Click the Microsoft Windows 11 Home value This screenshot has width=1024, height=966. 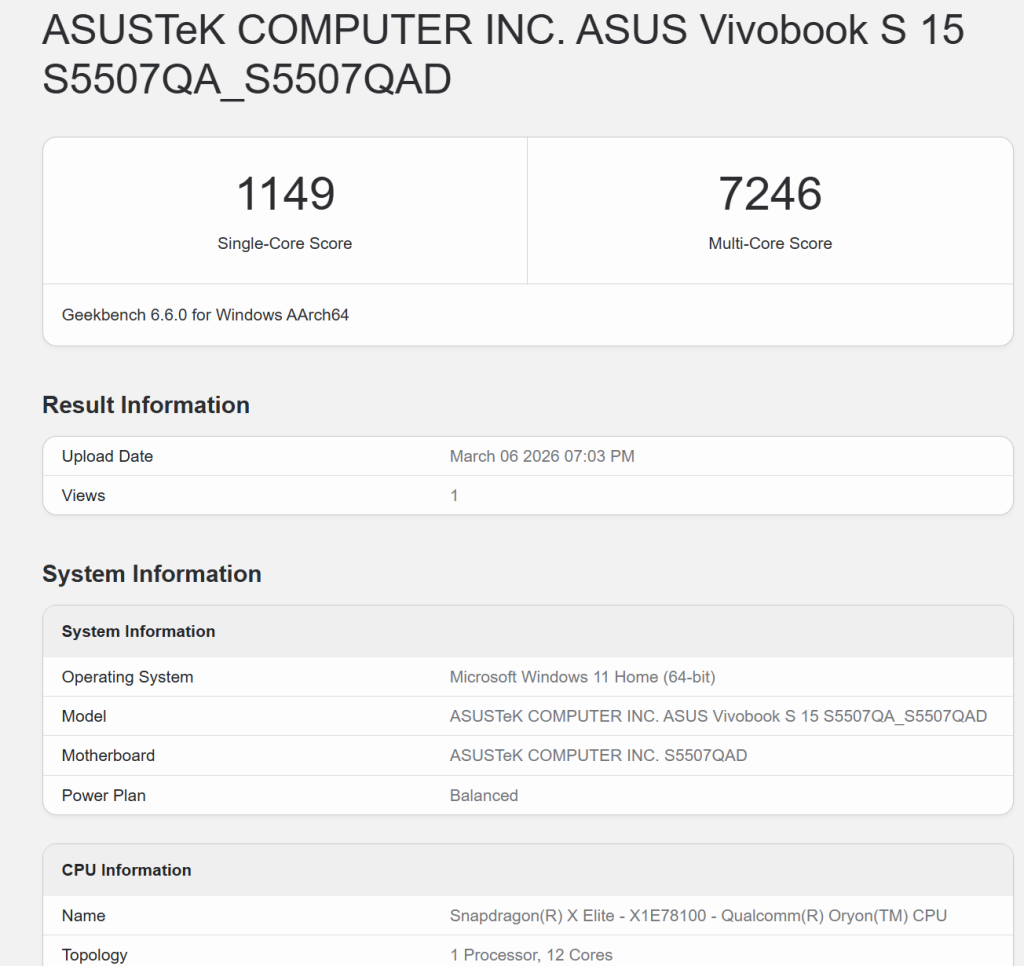(582, 677)
